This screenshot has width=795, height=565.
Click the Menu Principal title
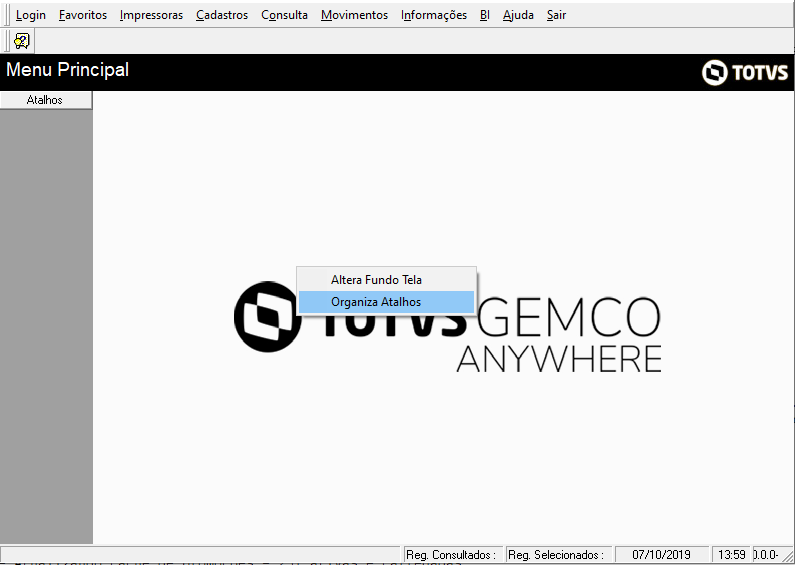pos(67,69)
